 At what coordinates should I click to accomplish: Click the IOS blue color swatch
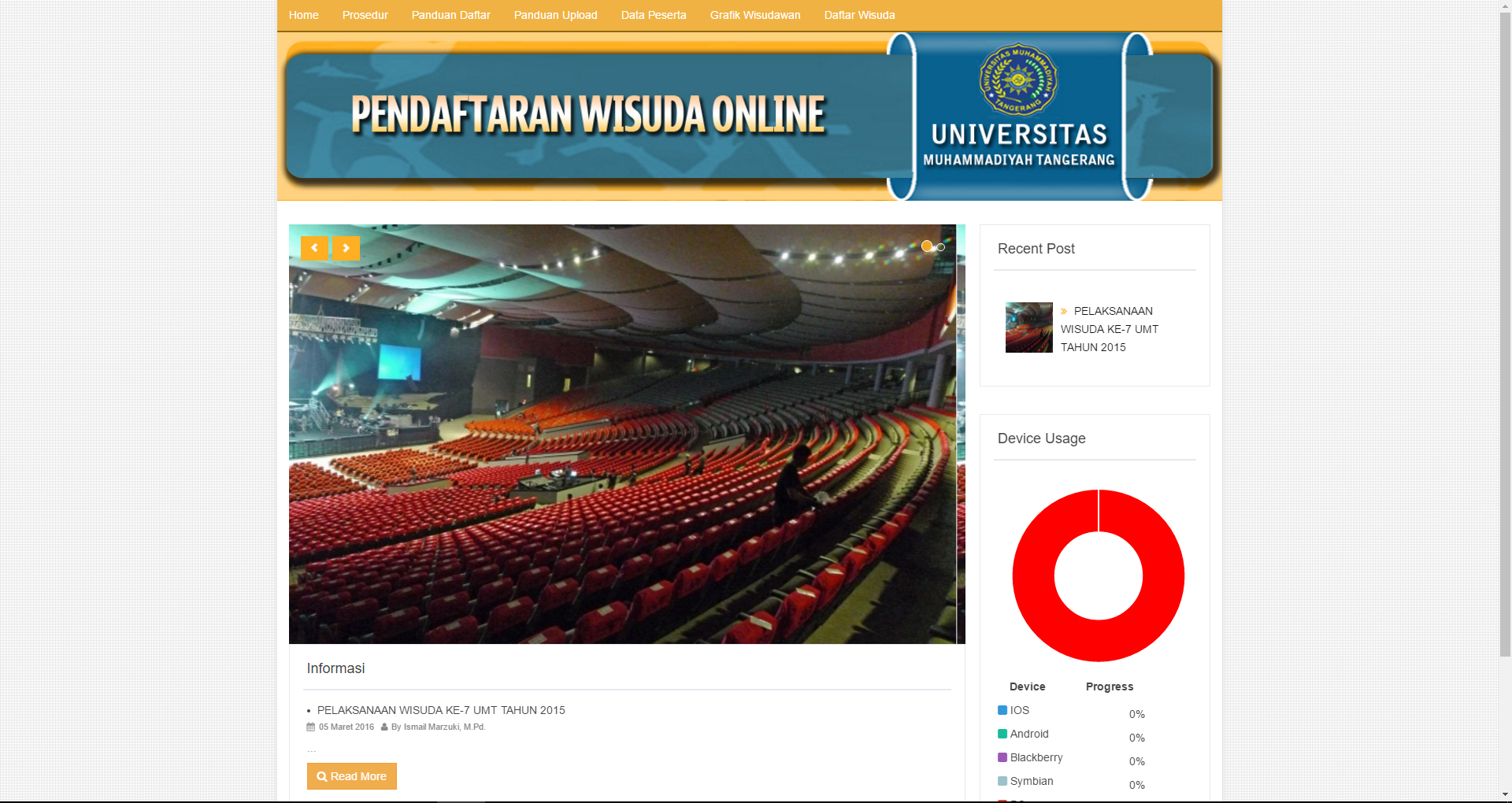(1002, 710)
